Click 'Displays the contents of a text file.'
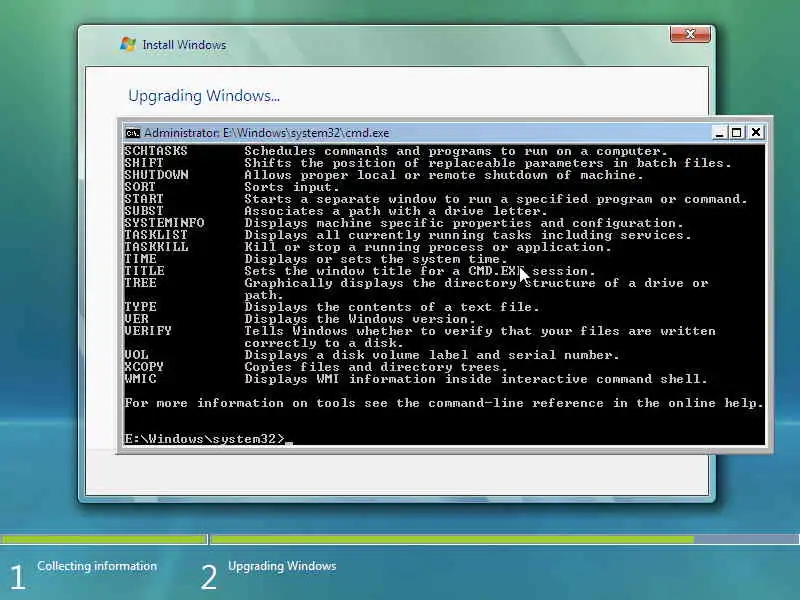800x600 pixels. coord(392,307)
